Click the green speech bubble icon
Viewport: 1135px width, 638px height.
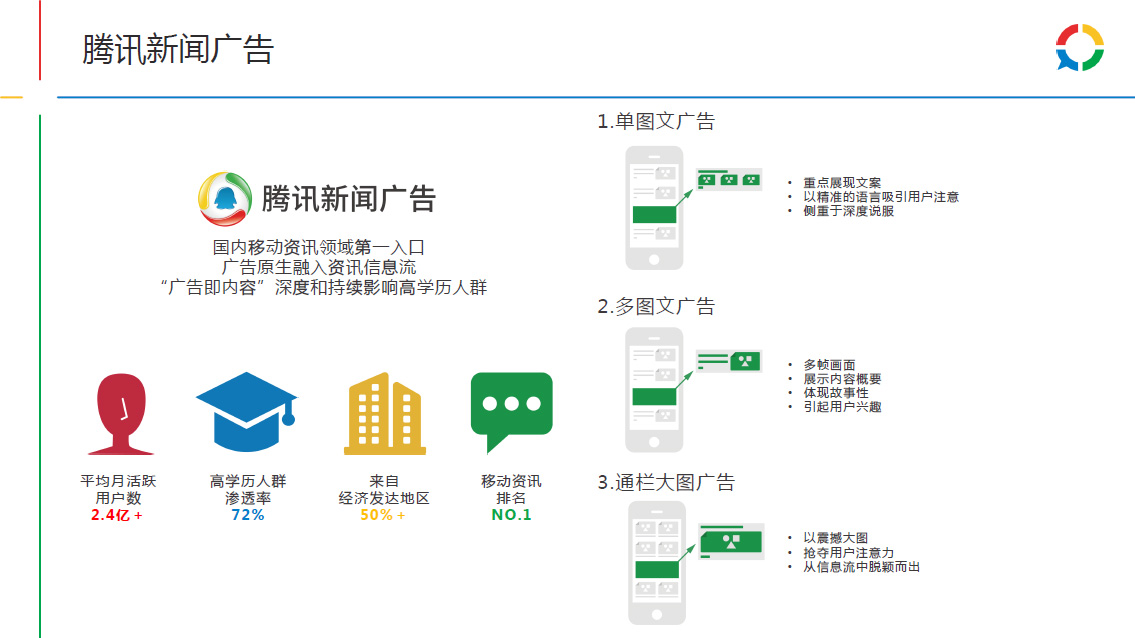click(x=512, y=412)
